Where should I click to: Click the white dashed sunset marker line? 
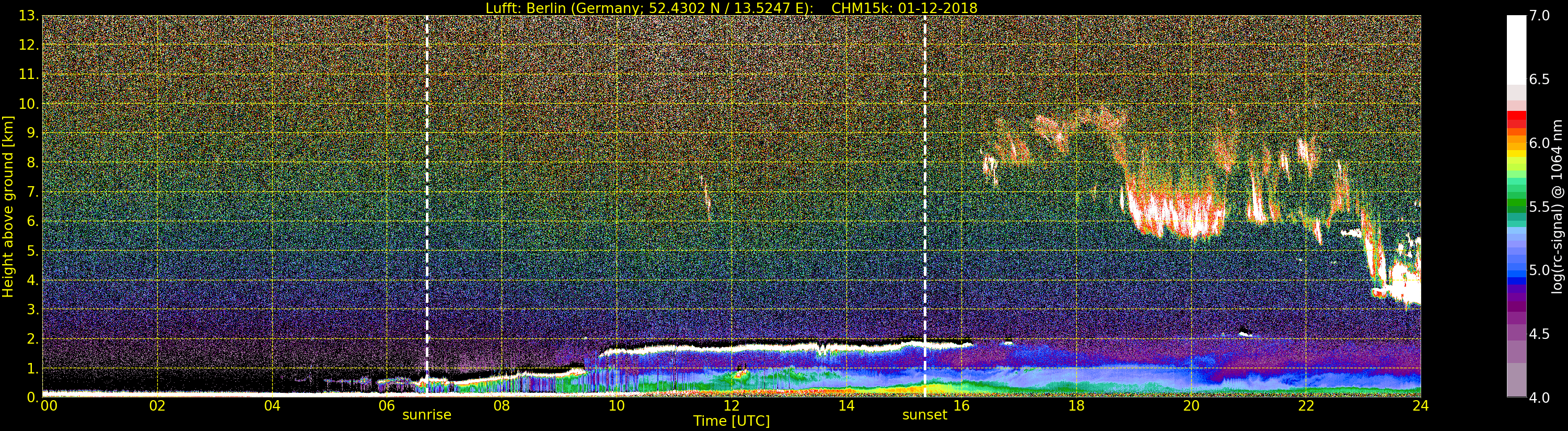(925, 206)
